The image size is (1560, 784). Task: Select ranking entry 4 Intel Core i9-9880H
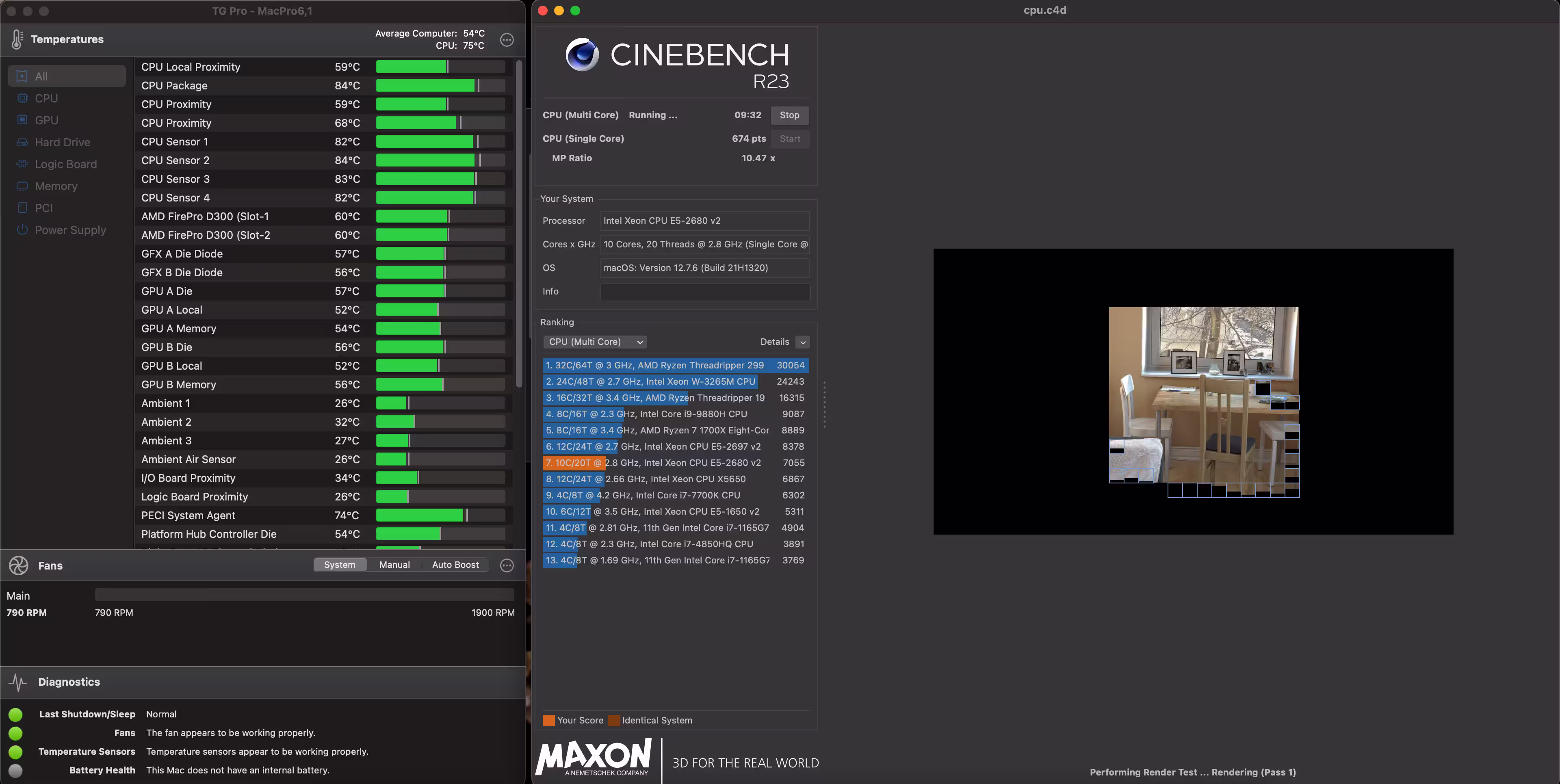[676, 414]
